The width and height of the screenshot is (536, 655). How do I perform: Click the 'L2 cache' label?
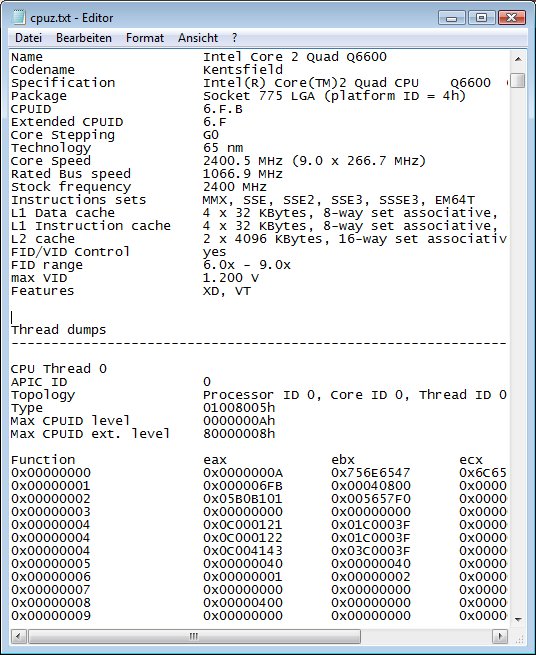pos(43,239)
